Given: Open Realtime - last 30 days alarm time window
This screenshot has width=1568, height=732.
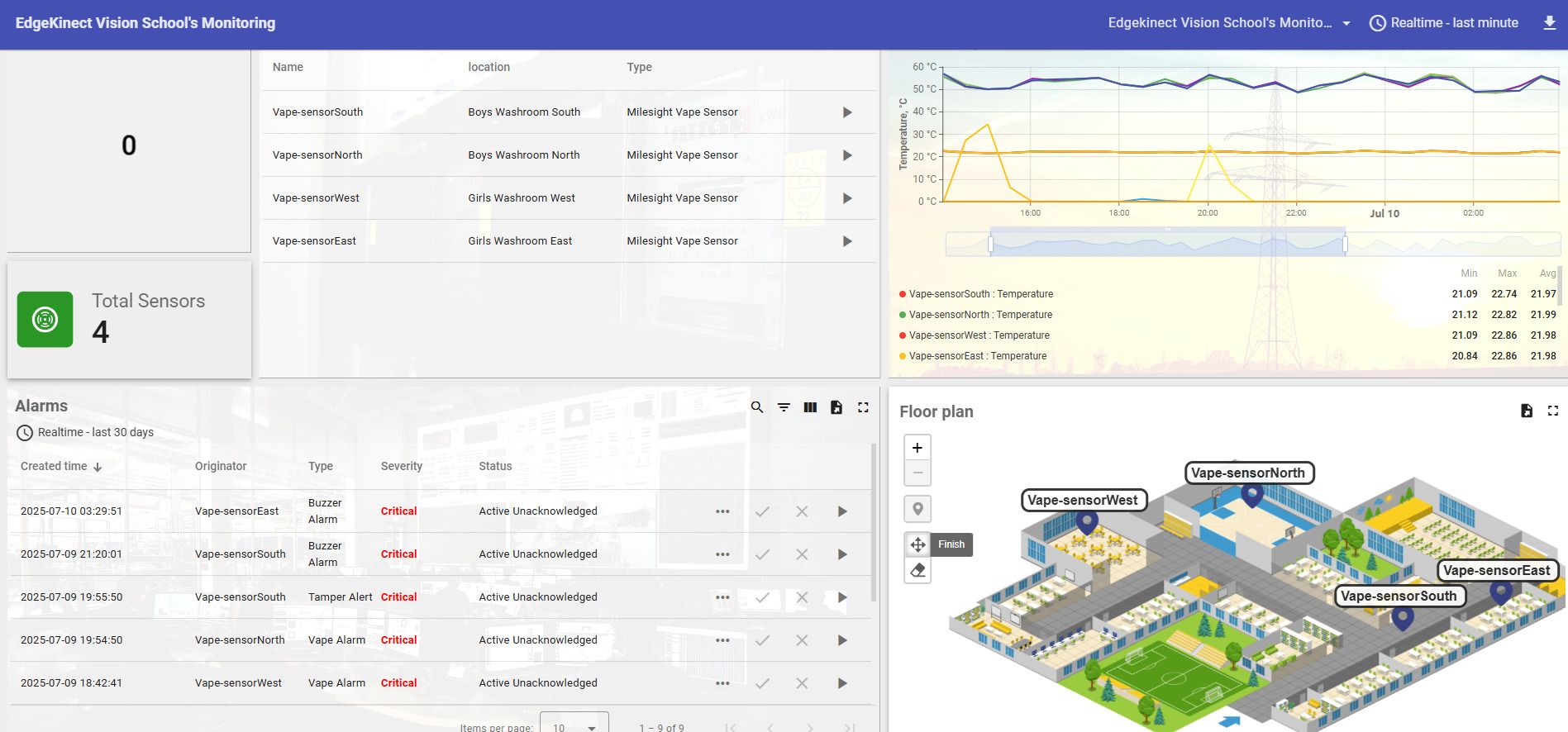Looking at the screenshot, I should coord(85,432).
